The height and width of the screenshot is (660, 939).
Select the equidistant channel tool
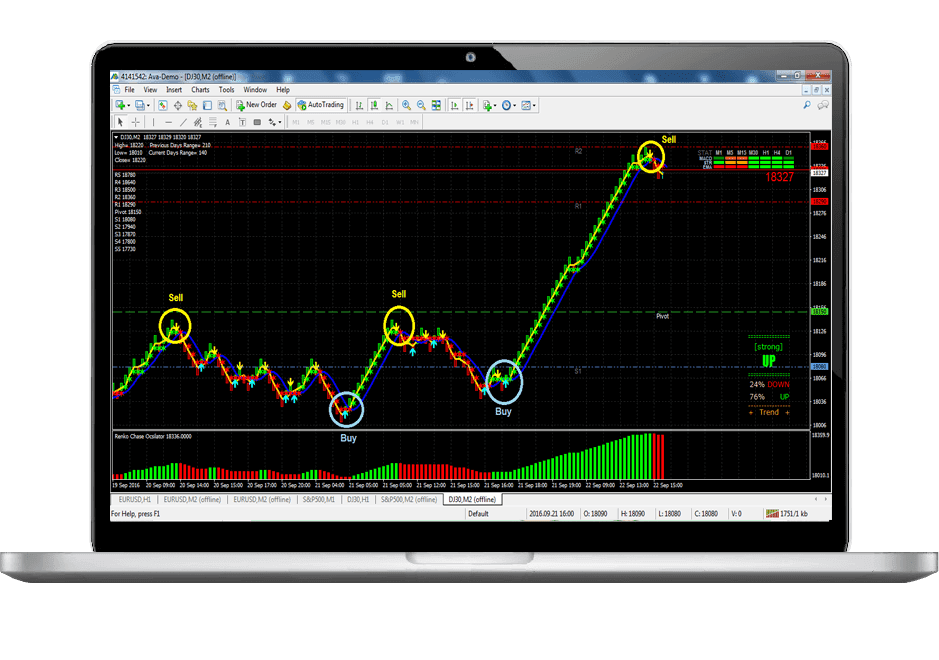(x=197, y=122)
